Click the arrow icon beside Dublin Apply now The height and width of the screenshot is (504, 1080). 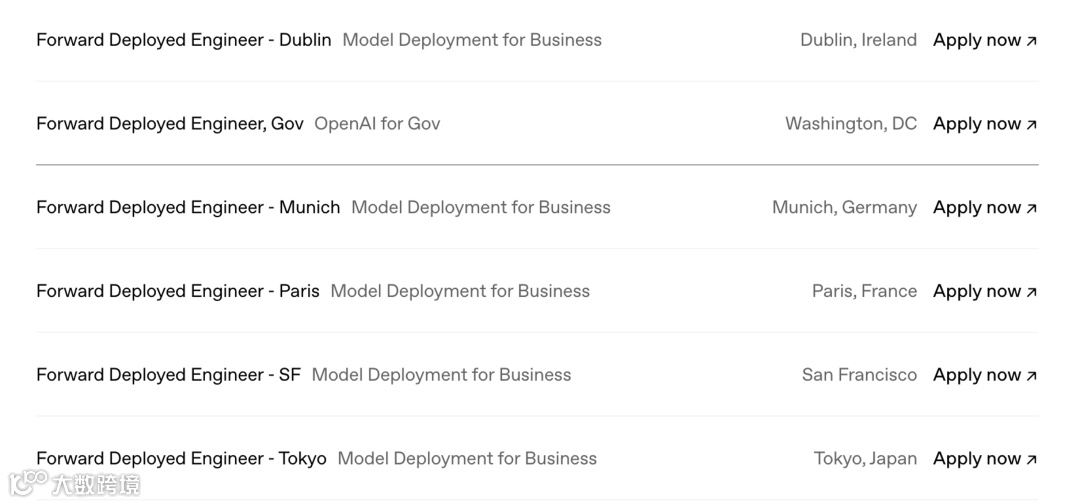pyautogui.click(x=1032, y=41)
